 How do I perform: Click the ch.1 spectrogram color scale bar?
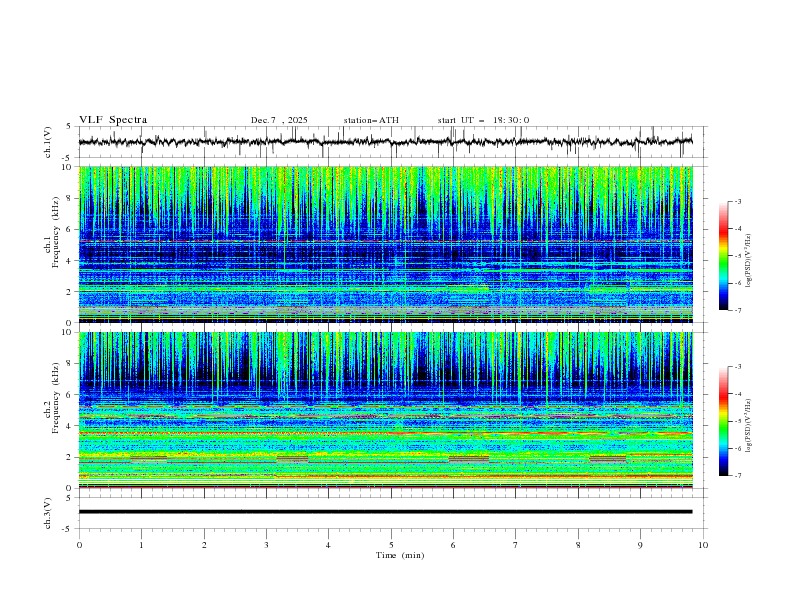[x=723, y=256]
